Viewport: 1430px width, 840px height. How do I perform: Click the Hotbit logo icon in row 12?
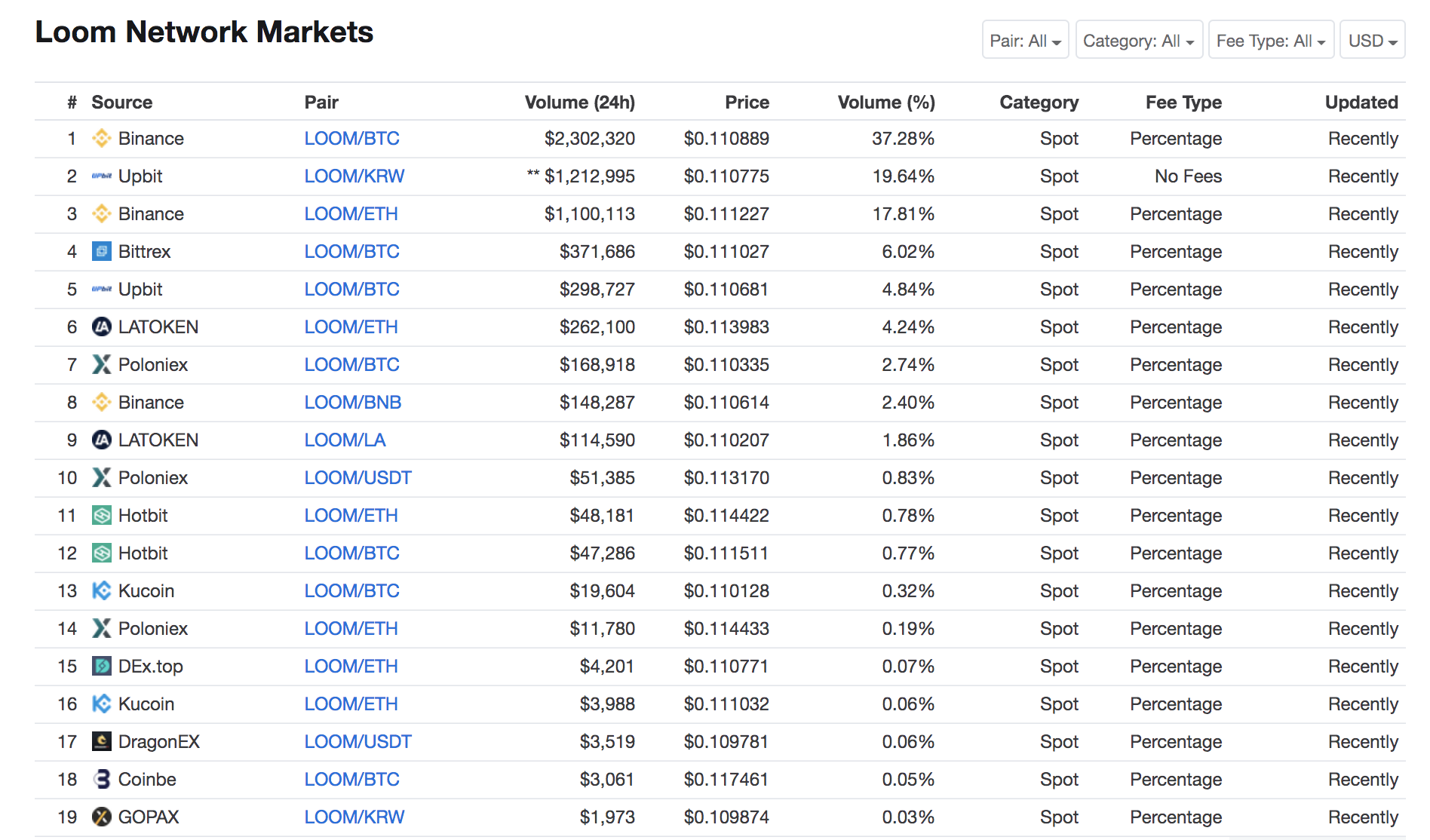coord(102,553)
